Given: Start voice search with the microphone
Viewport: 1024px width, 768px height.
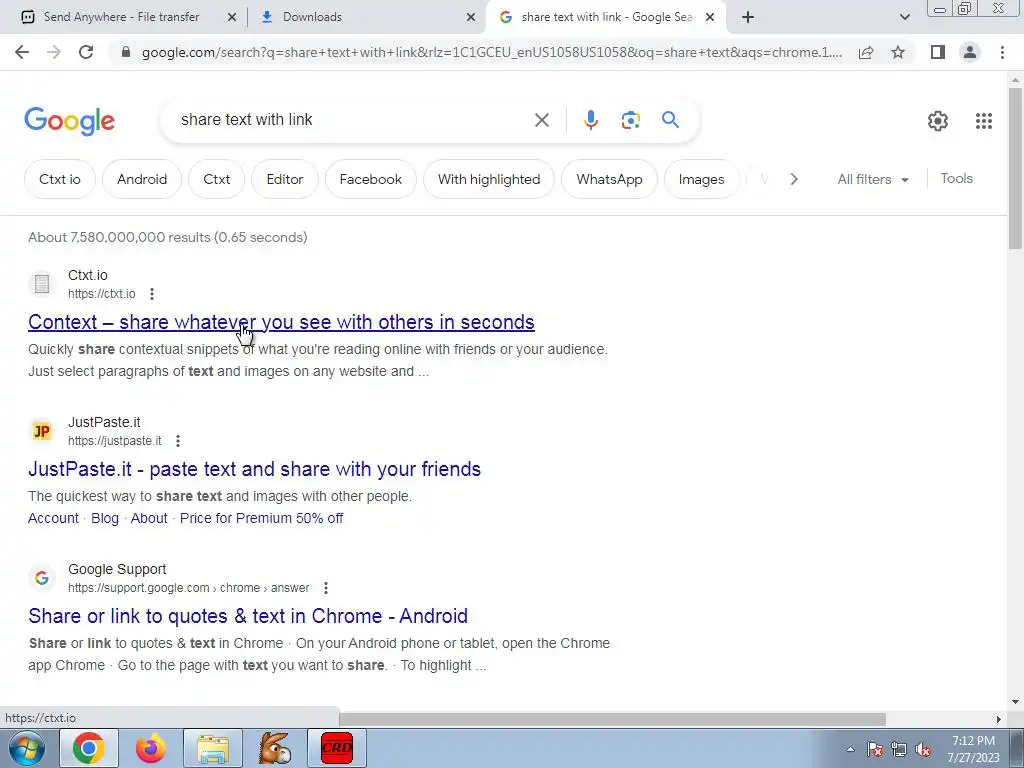Looking at the screenshot, I should [x=590, y=120].
